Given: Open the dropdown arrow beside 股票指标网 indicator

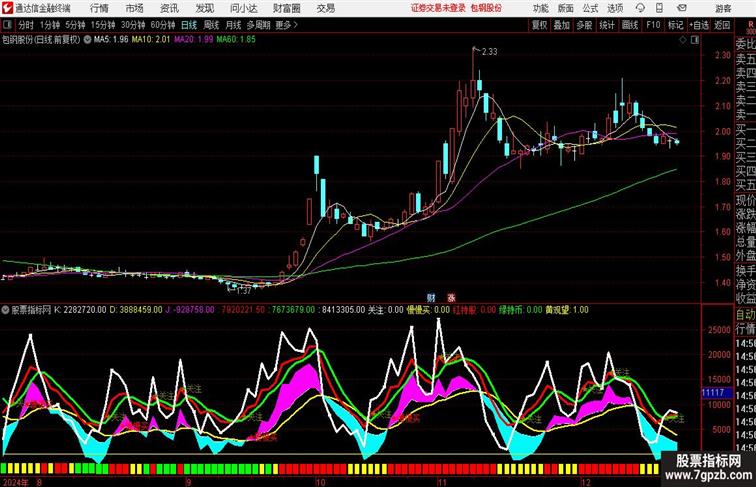Looking at the screenshot, I should pos(5,310).
